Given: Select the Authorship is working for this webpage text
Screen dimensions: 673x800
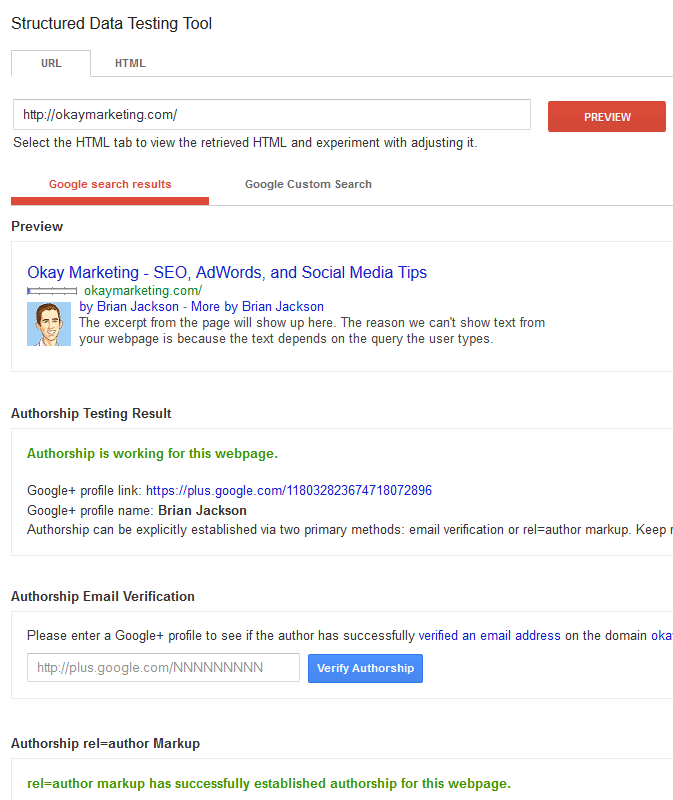Looking at the screenshot, I should click(x=152, y=454).
